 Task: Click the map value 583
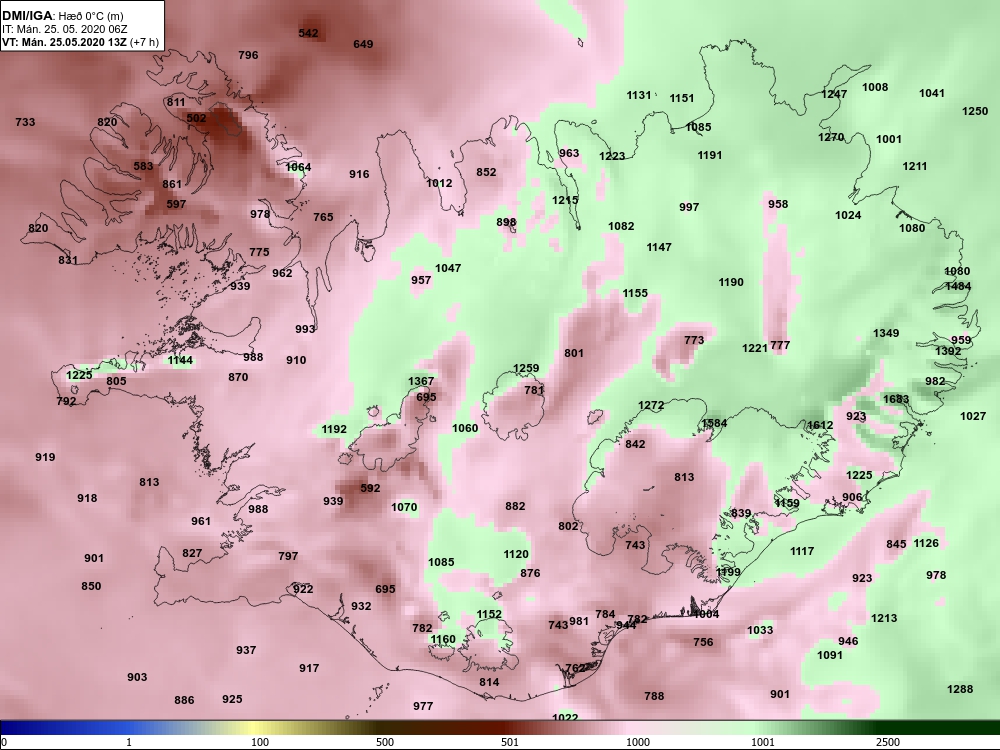coord(143,166)
